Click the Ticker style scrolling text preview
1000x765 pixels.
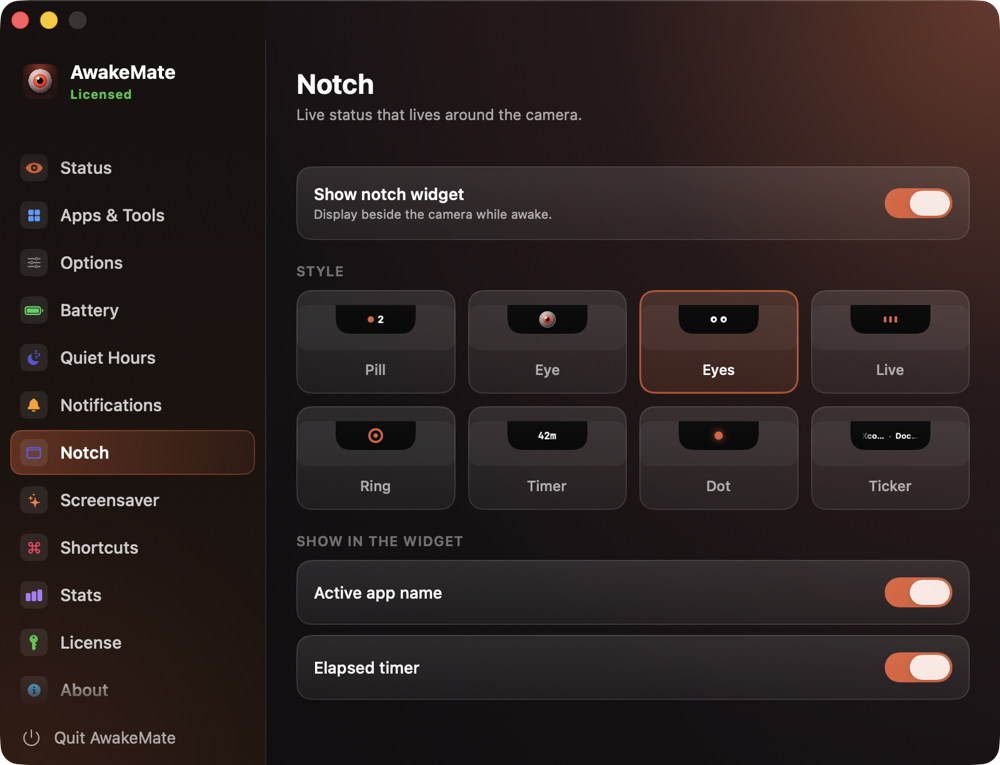click(890, 435)
